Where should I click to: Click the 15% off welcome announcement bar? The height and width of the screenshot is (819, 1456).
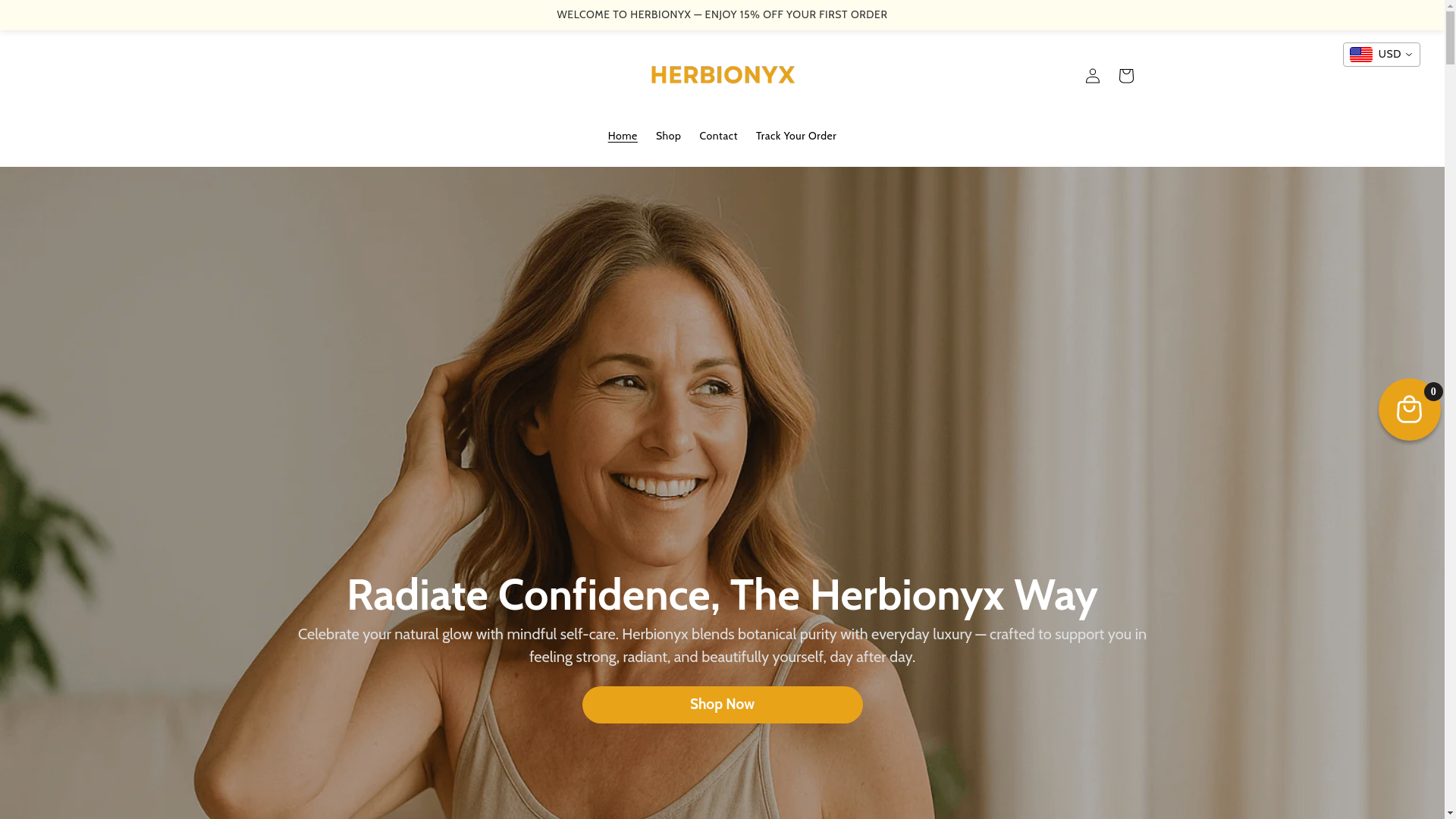(x=722, y=14)
